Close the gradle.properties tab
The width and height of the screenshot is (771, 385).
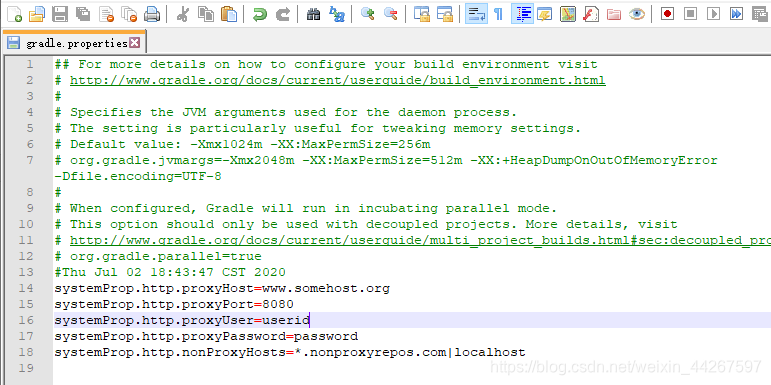coord(134,43)
